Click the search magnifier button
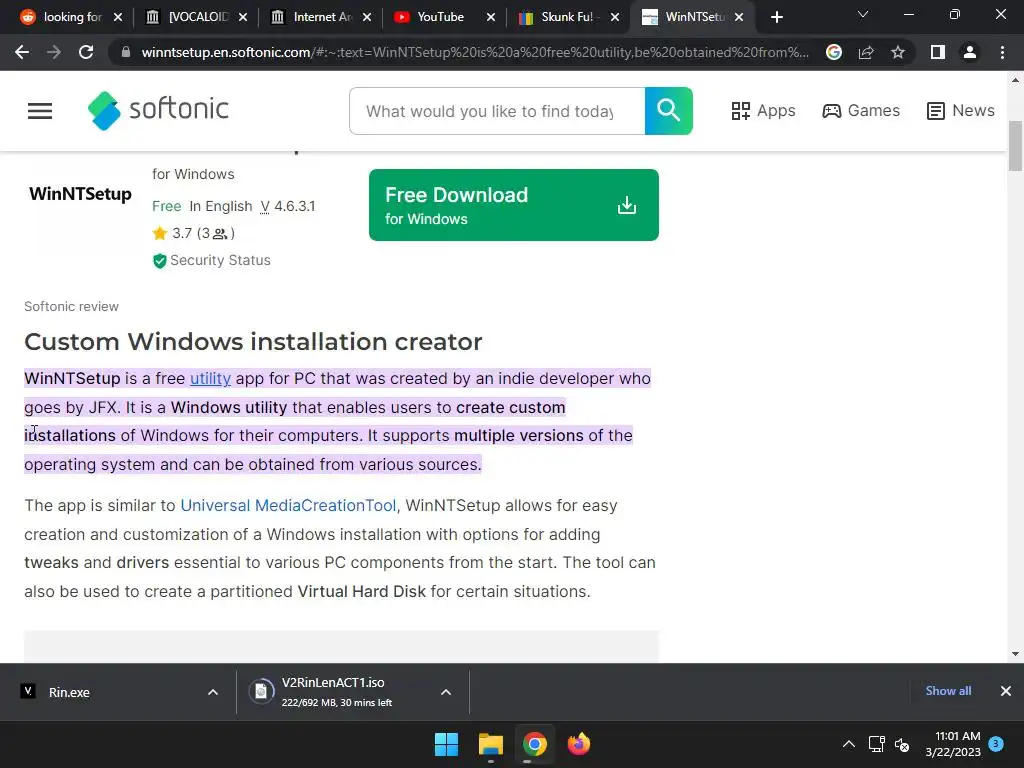This screenshot has width=1024, height=768. pyautogui.click(x=668, y=111)
